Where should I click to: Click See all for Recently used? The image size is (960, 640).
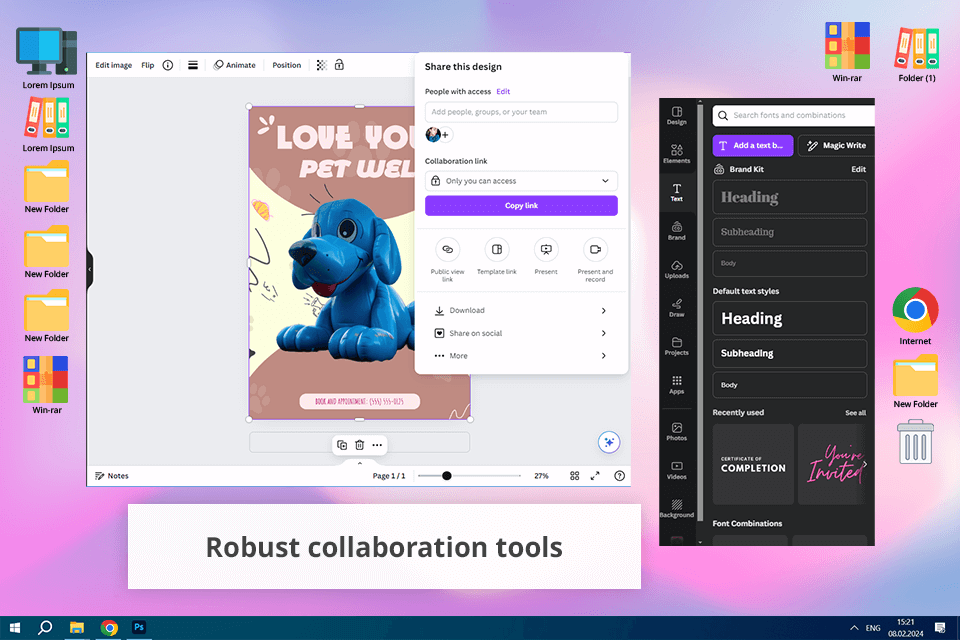[855, 413]
